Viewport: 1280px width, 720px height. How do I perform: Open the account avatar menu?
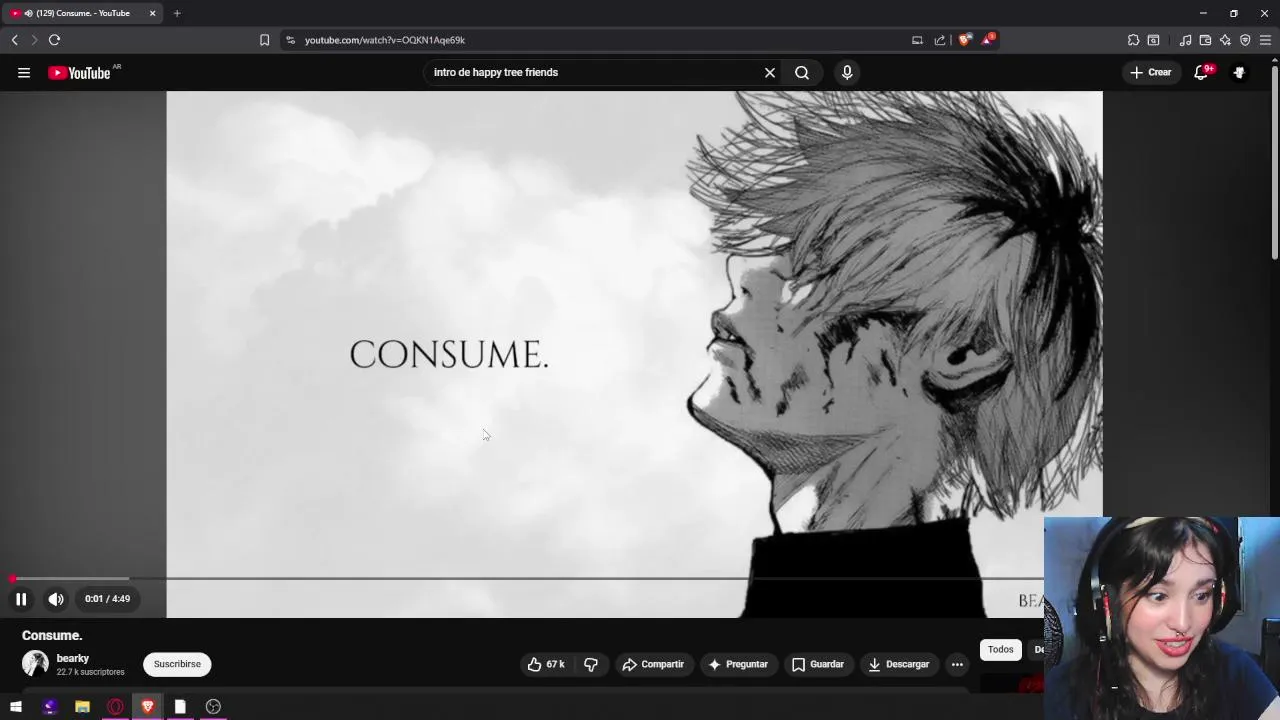point(1239,72)
